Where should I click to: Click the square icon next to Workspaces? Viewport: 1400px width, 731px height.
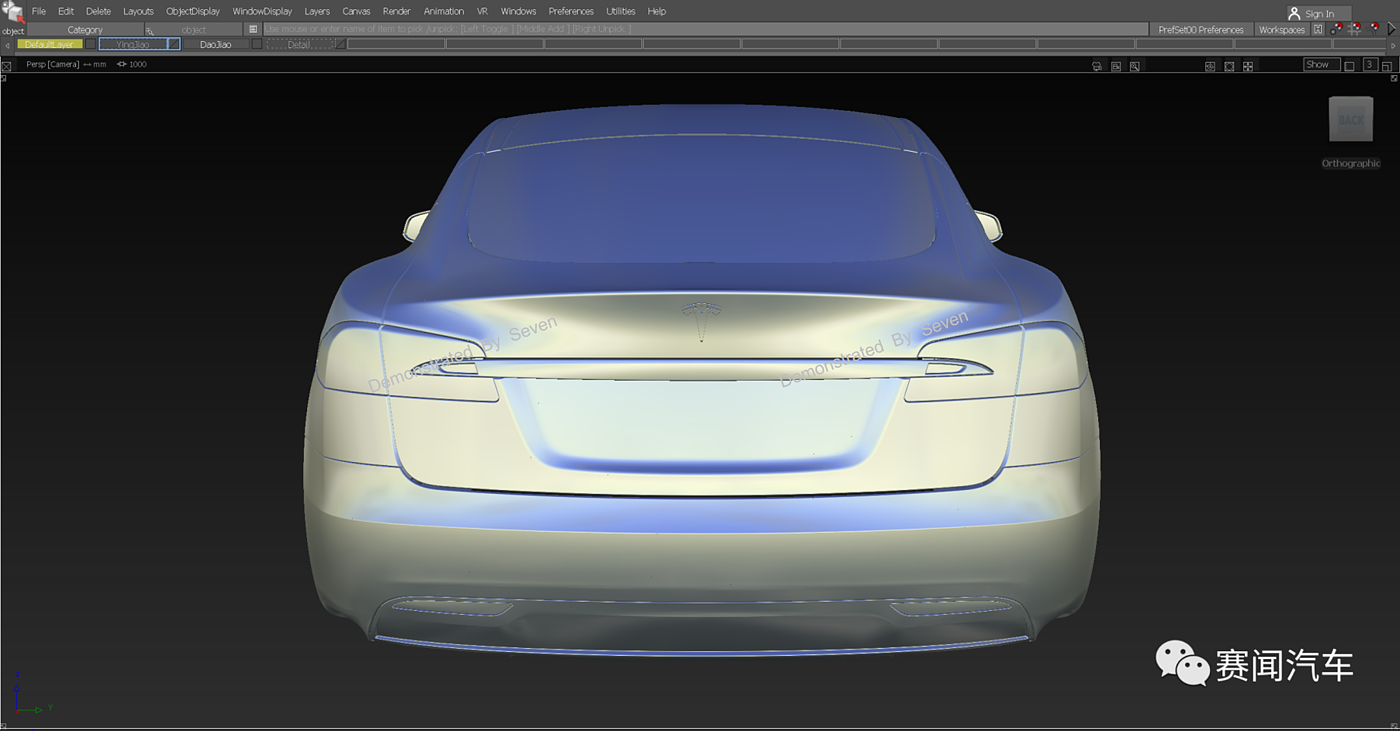coord(1319,30)
